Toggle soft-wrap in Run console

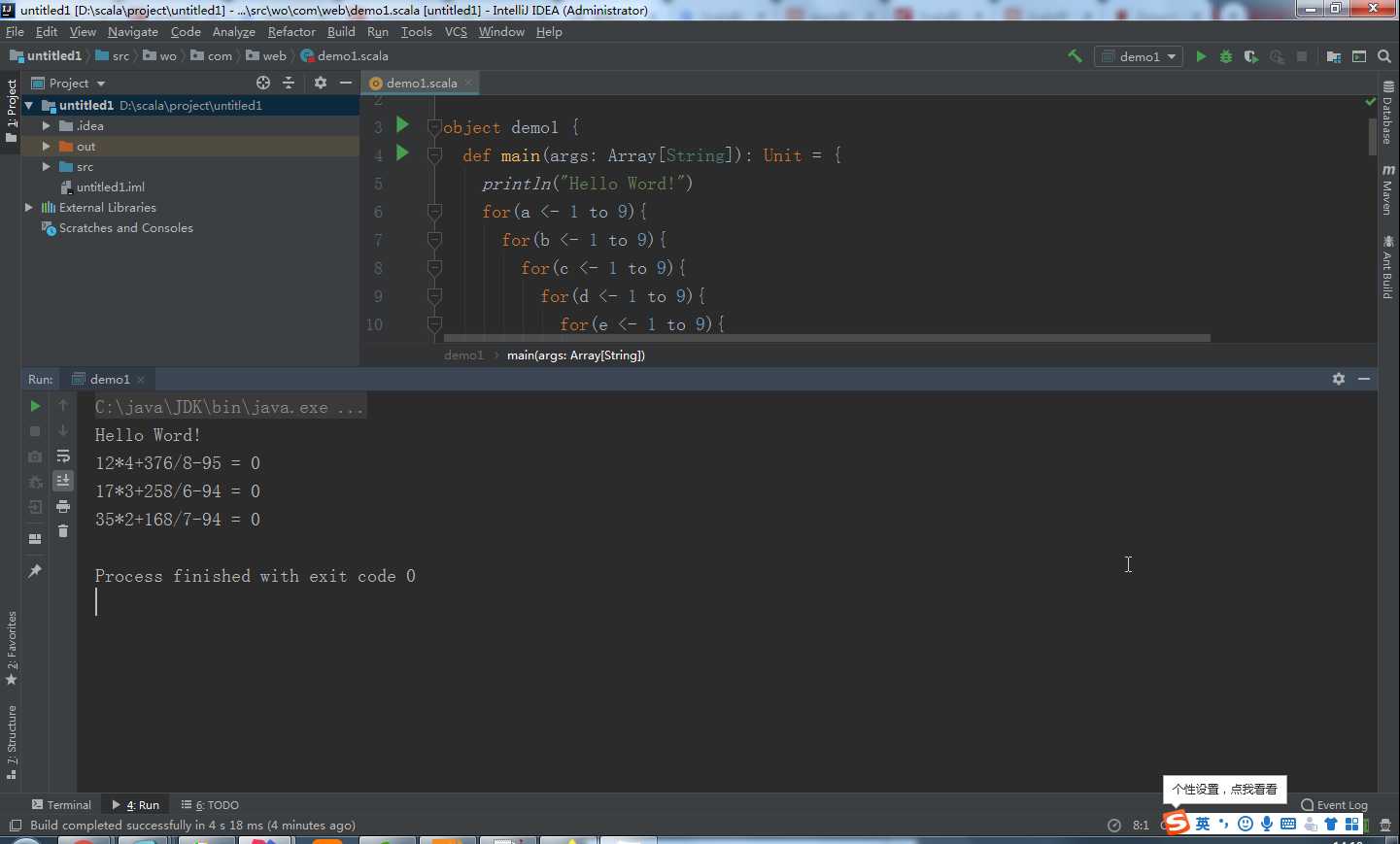(63, 456)
